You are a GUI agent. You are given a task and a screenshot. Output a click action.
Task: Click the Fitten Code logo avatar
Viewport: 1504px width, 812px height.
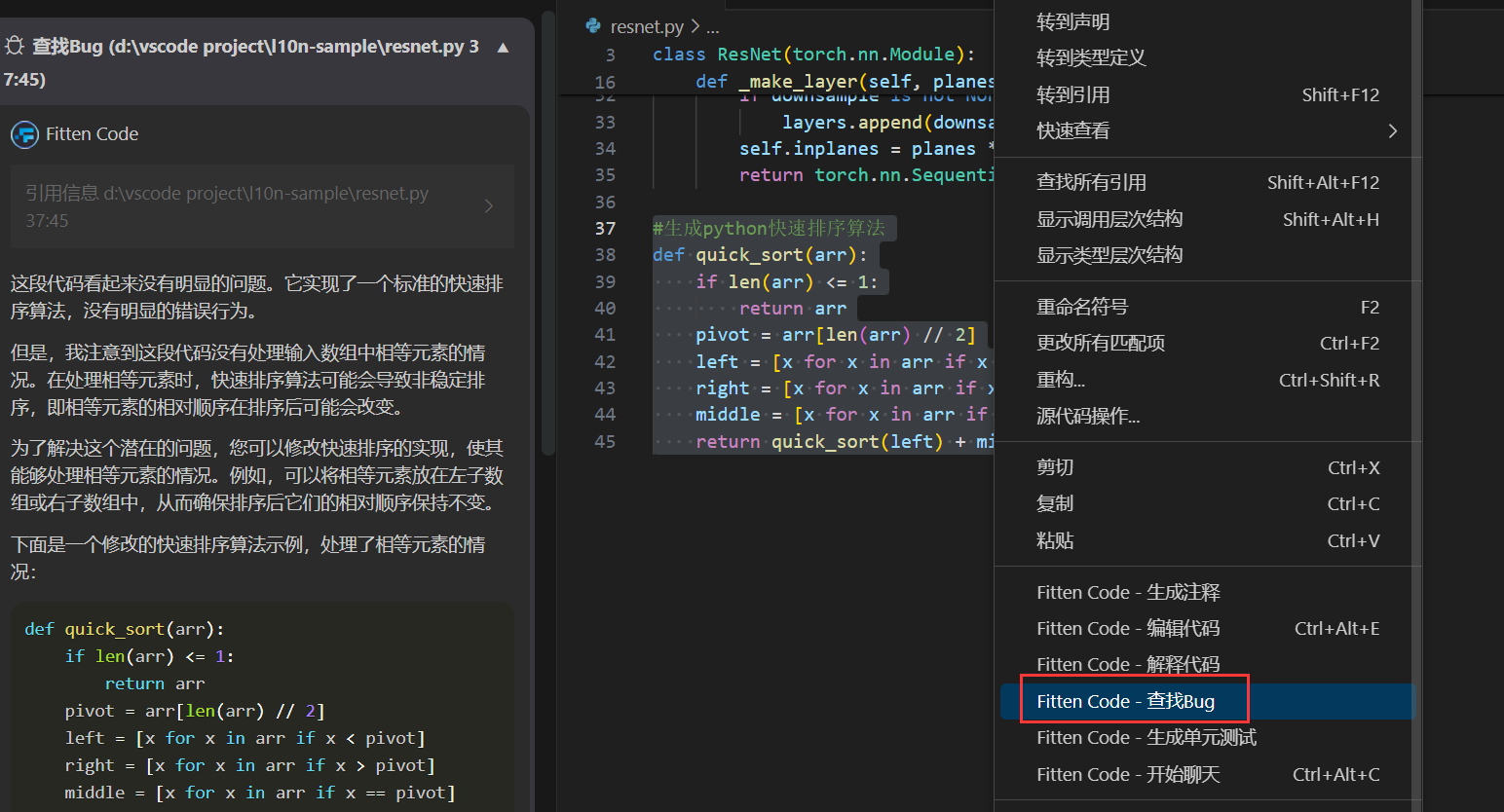click(x=24, y=134)
